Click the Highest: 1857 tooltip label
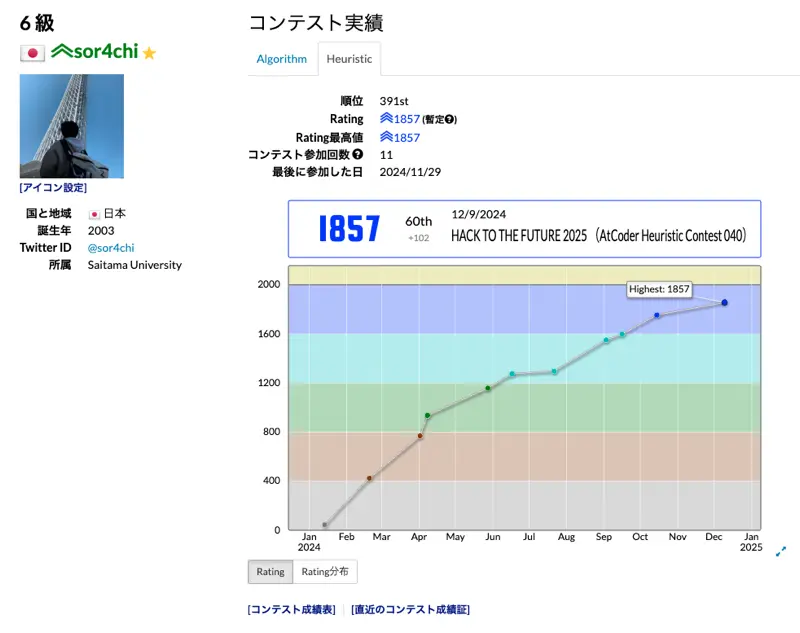Screen dimensions: 800x633 [659, 289]
